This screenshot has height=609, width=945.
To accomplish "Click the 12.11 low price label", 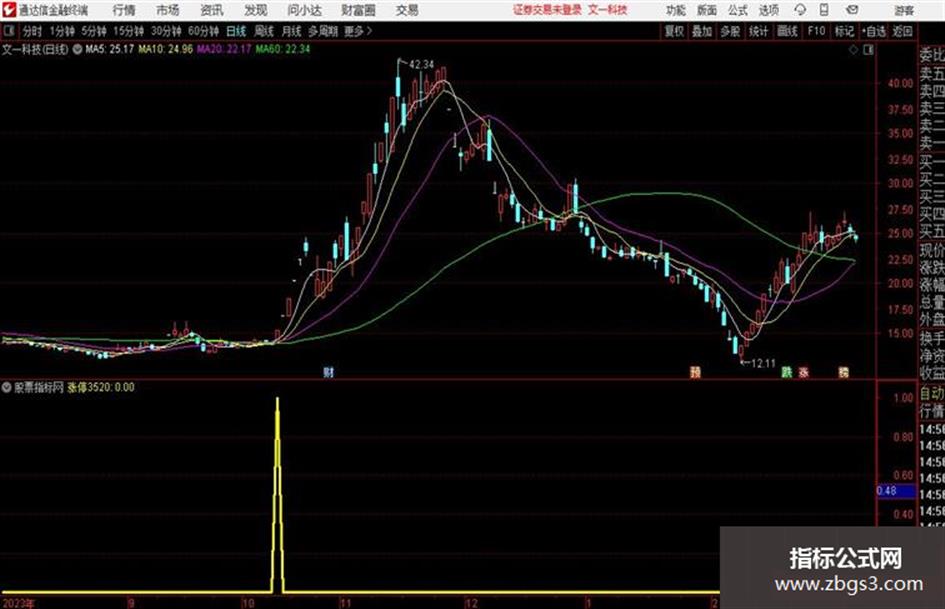I will click(x=762, y=363).
